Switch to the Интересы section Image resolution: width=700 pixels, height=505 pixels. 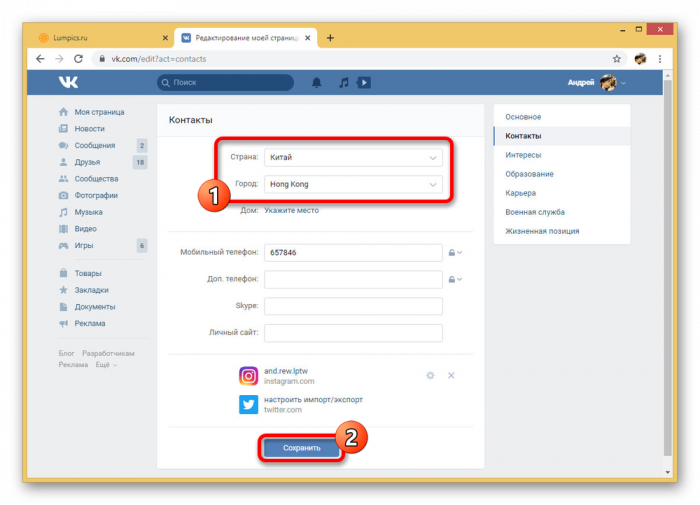523,155
